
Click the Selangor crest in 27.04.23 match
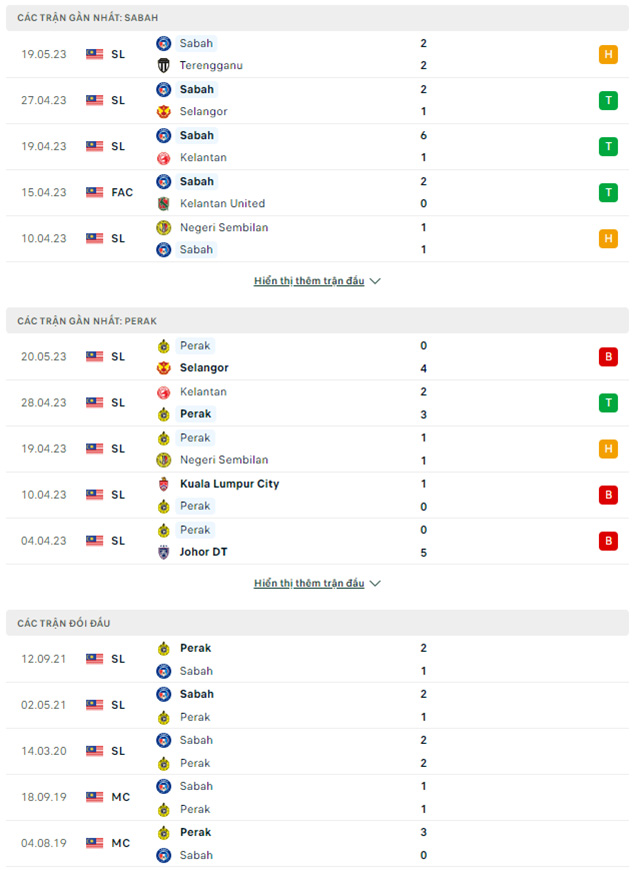point(164,111)
